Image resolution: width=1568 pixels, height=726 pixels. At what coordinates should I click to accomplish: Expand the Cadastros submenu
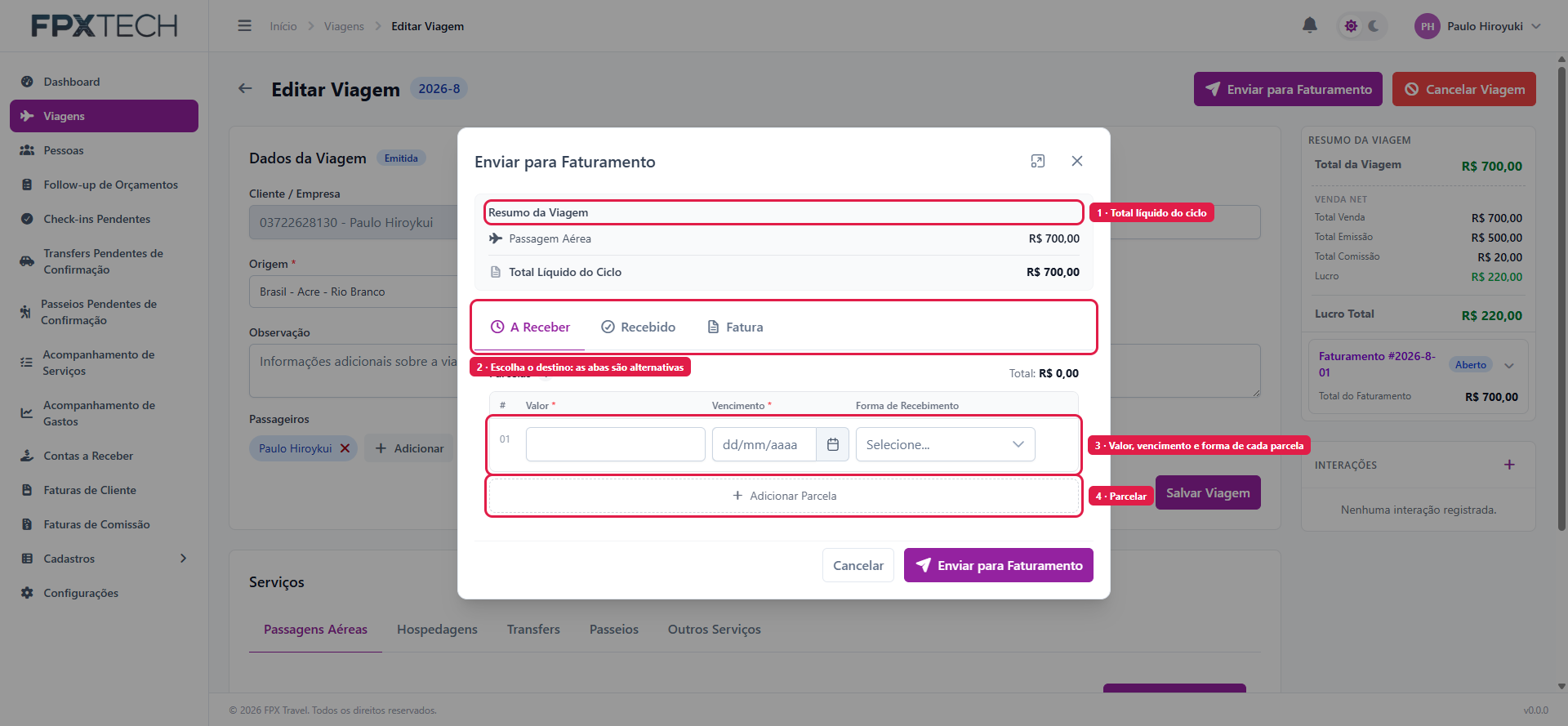[x=104, y=559]
